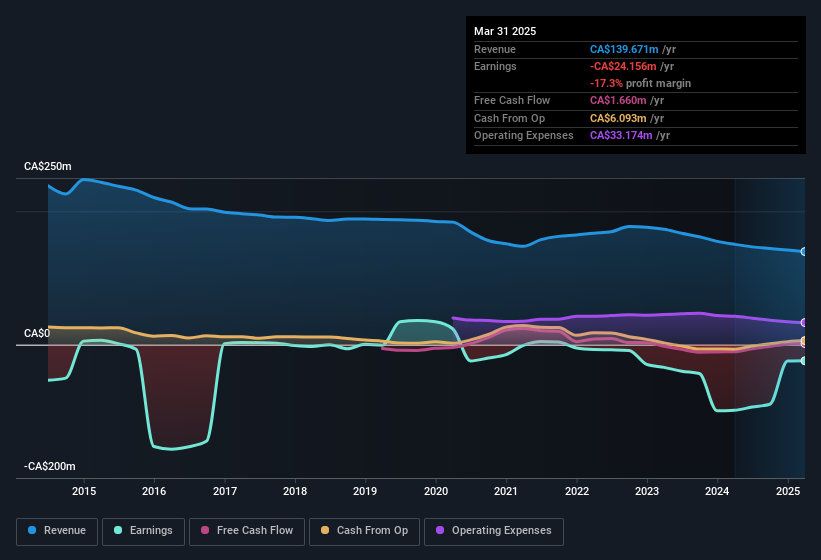The width and height of the screenshot is (821, 560).
Task: Click the Revenue label in tooltip
Action: coord(495,49)
